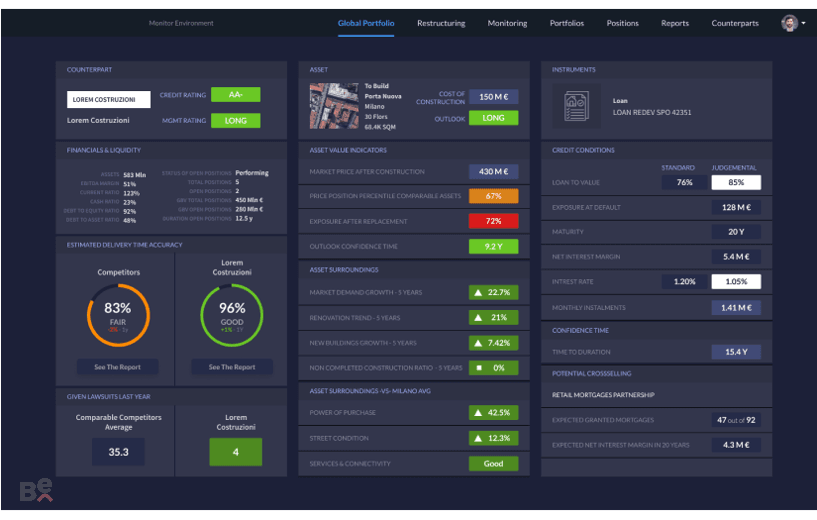
Task: Open the Counterparts tab
Action: pyautogui.click(x=735, y=23)
